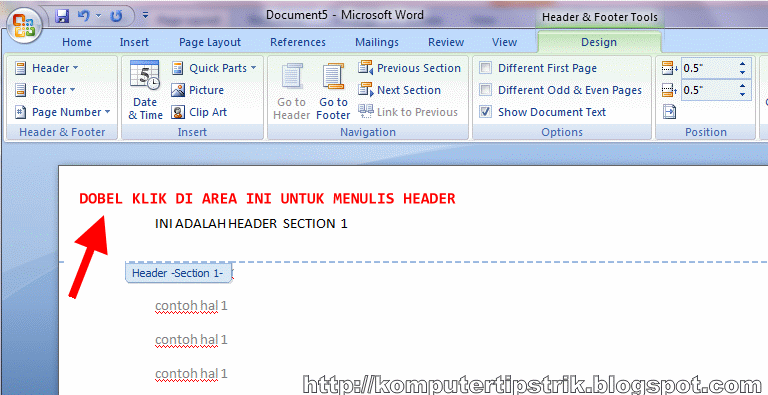Go to Next Section

pos(399,90)
